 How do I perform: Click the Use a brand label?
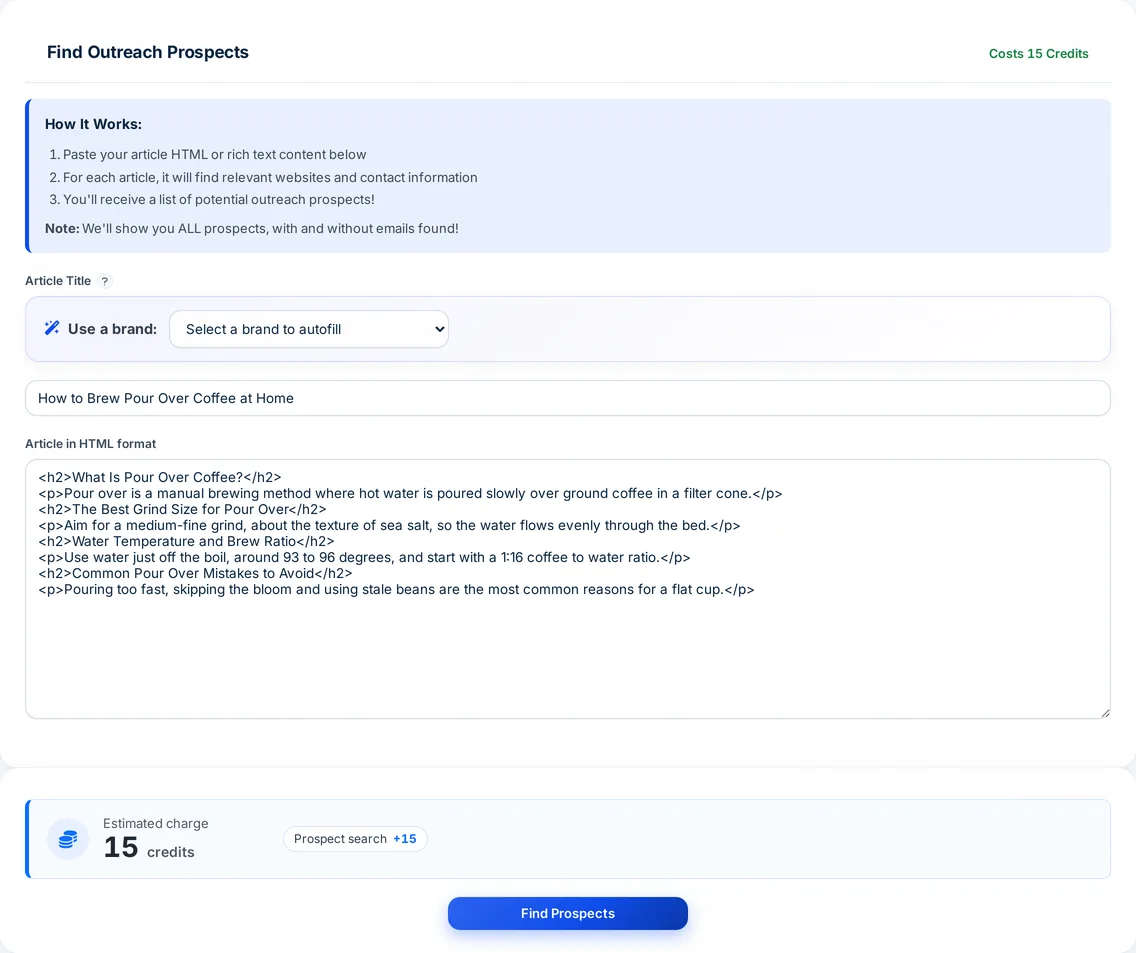(x=112, y=329)
